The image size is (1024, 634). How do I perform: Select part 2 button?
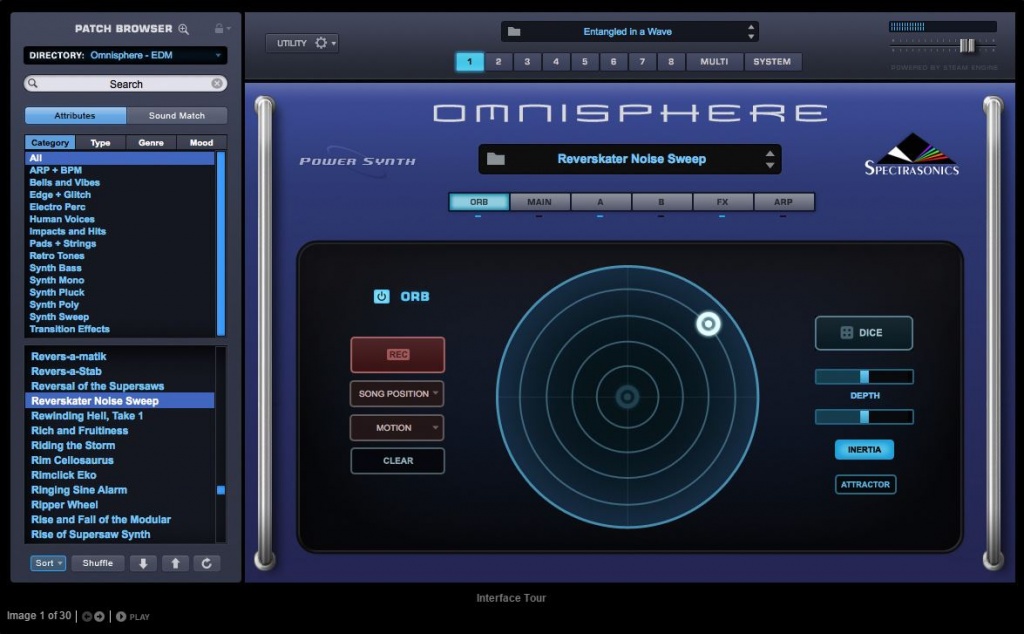pos(498,62)
